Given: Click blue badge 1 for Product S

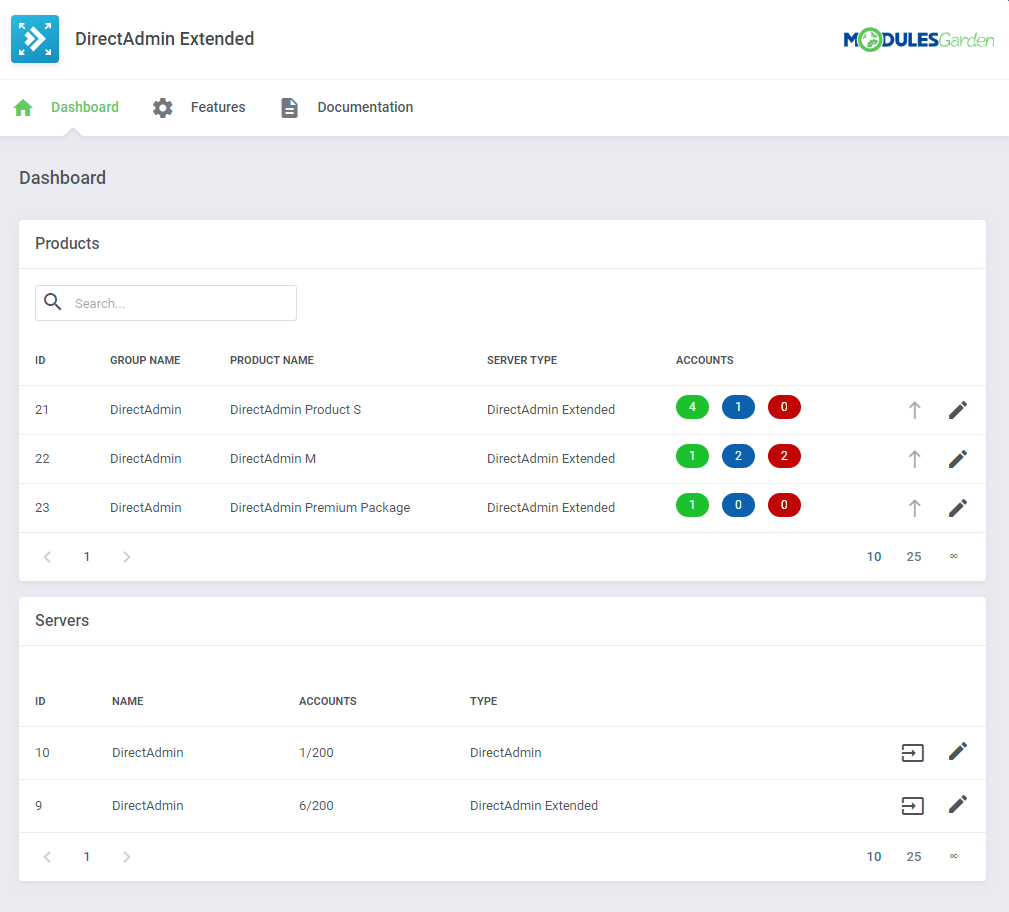Looking at the screenshot, I should point(738,407).
